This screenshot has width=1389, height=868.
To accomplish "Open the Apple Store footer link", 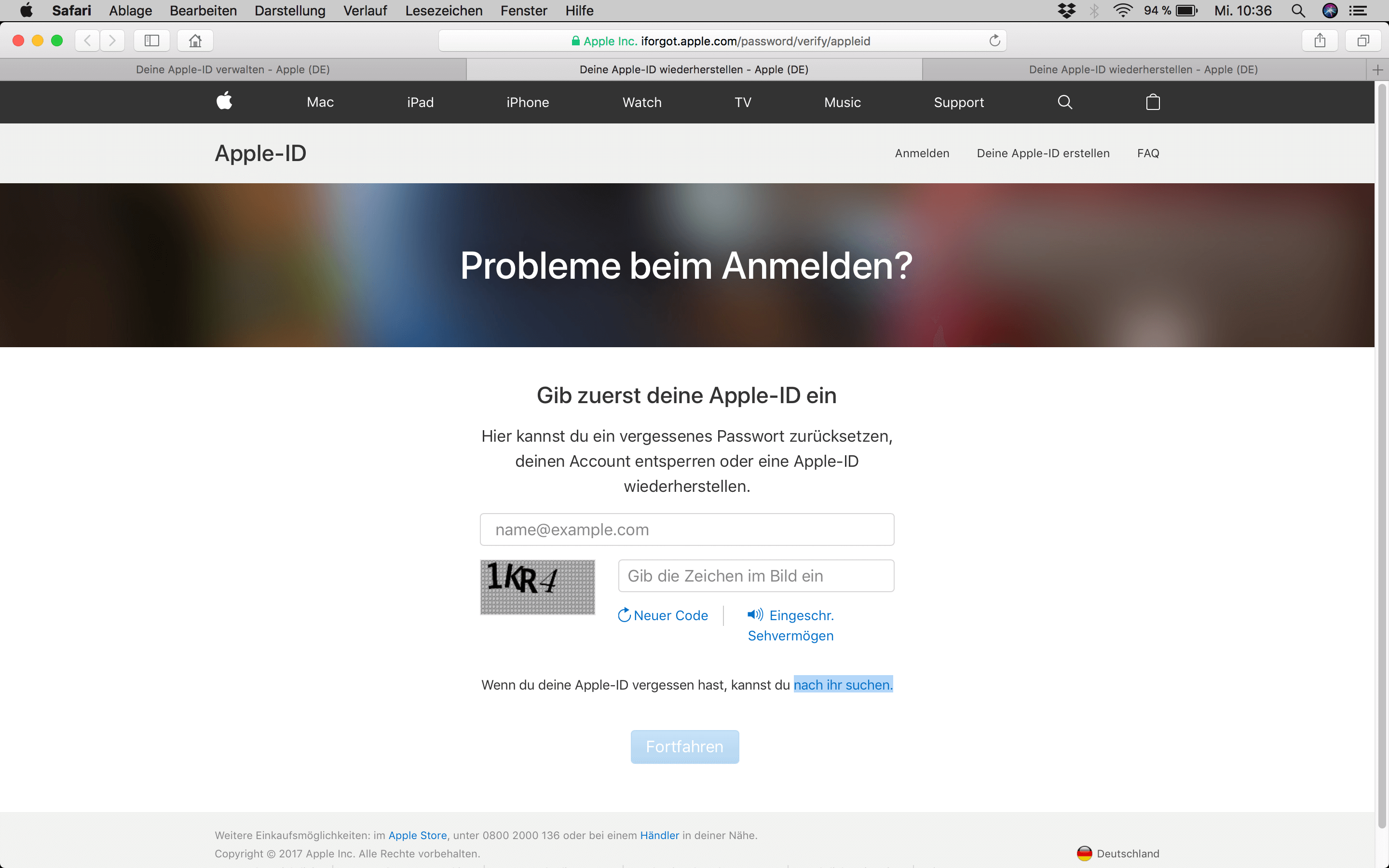I will pyautogui.click(x=417, y=835).
